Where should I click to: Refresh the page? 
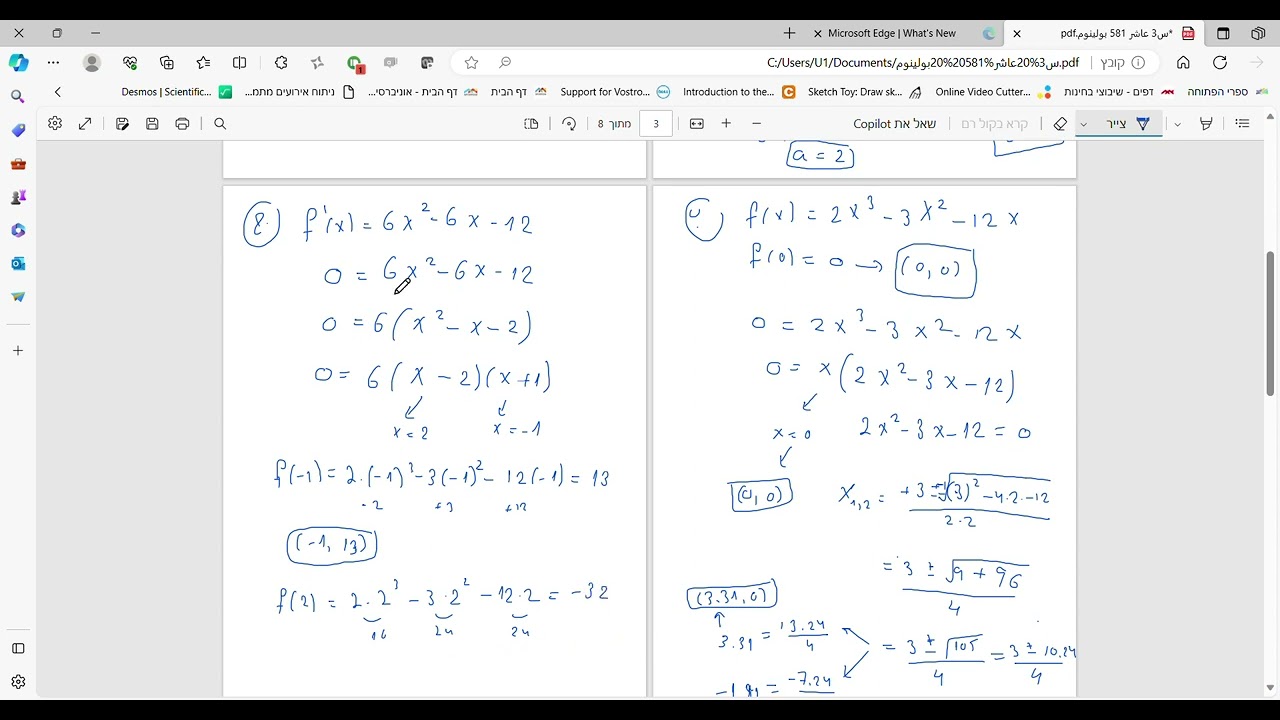(1220, 62)
